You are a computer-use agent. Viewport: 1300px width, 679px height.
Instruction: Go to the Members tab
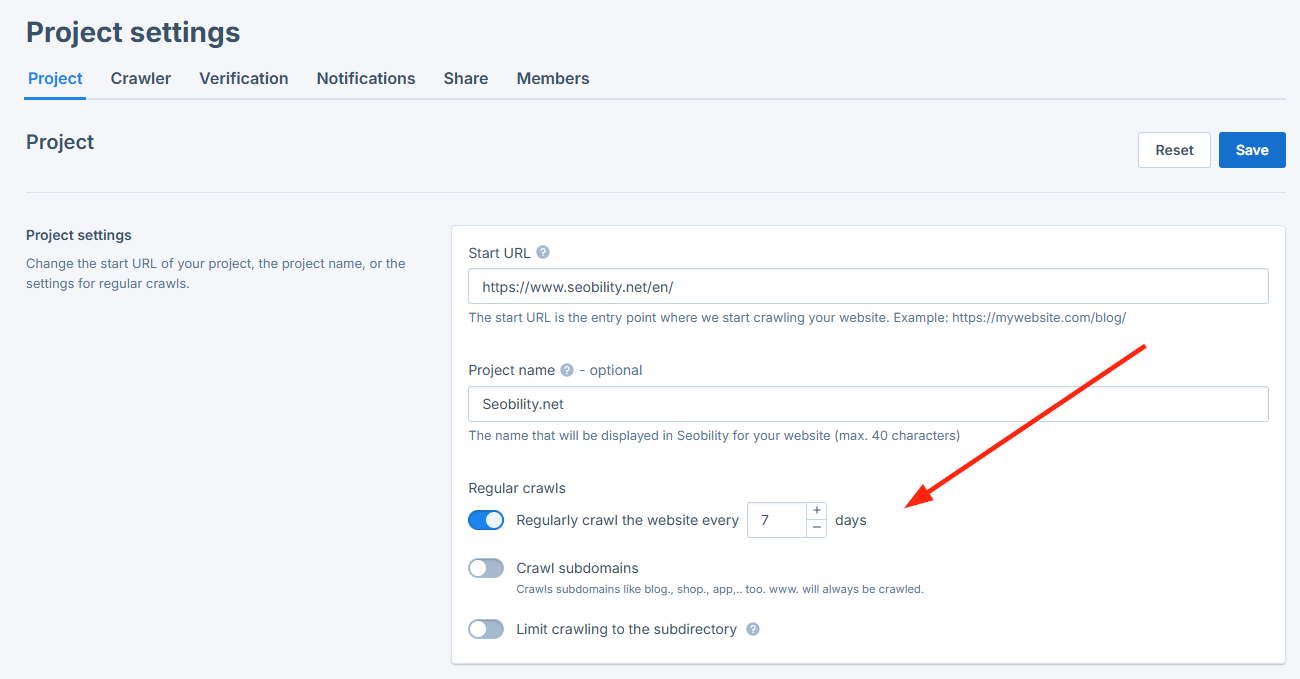[x=553, y=78]
